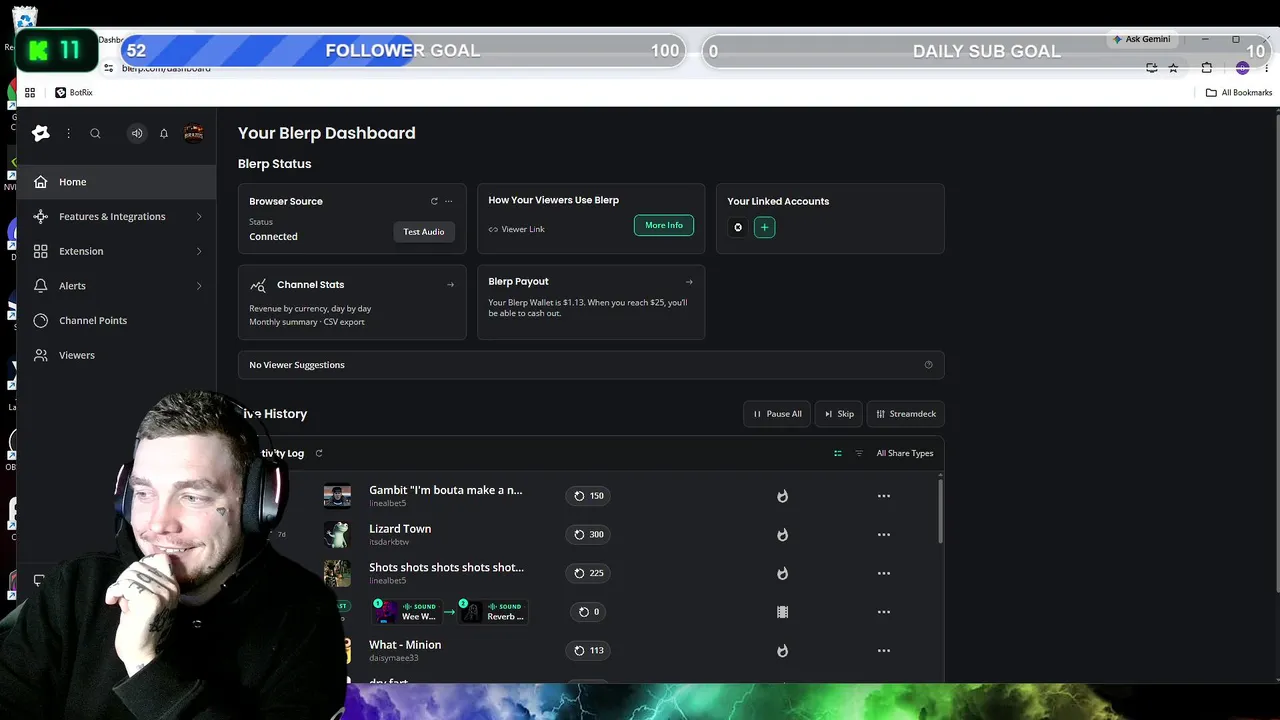Replay the Lizard Town sound for 300
Image resolution: width=1280 pixels, height=720 pixels.
point(588,534)
